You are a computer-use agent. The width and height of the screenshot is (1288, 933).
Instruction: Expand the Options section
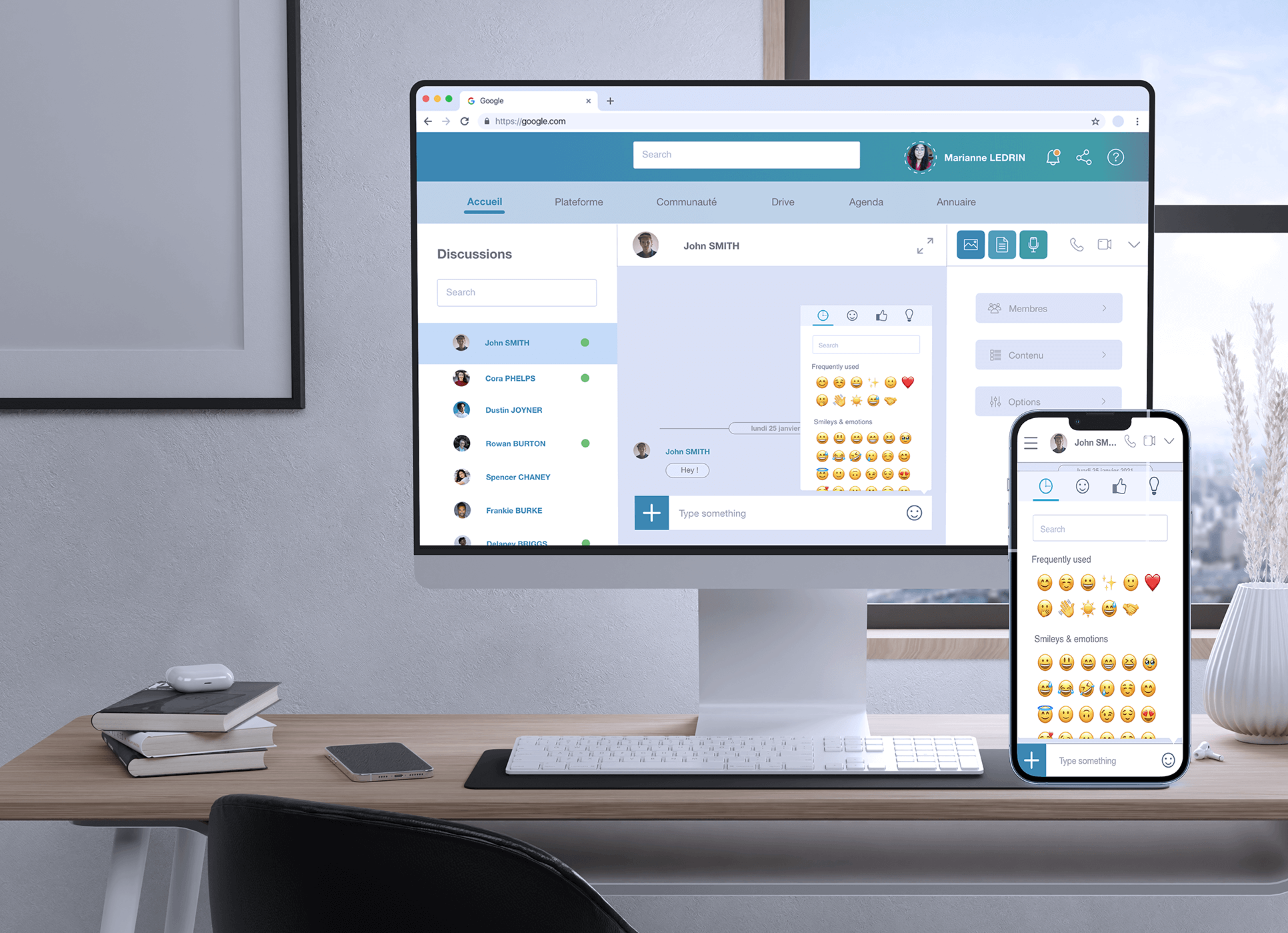[x=1050, y=401]
